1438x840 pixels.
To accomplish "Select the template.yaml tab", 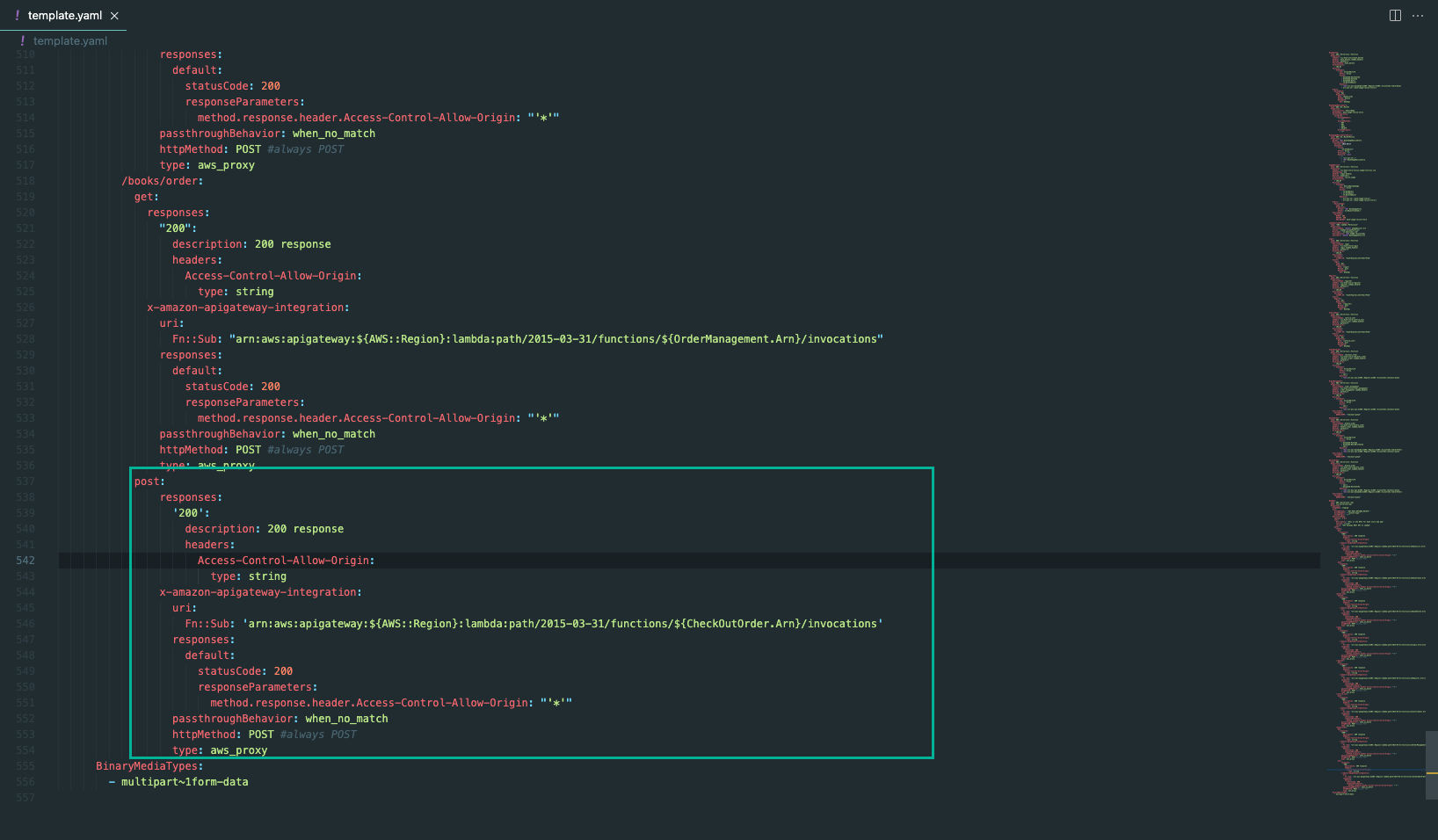I will [x=64, y=16].
